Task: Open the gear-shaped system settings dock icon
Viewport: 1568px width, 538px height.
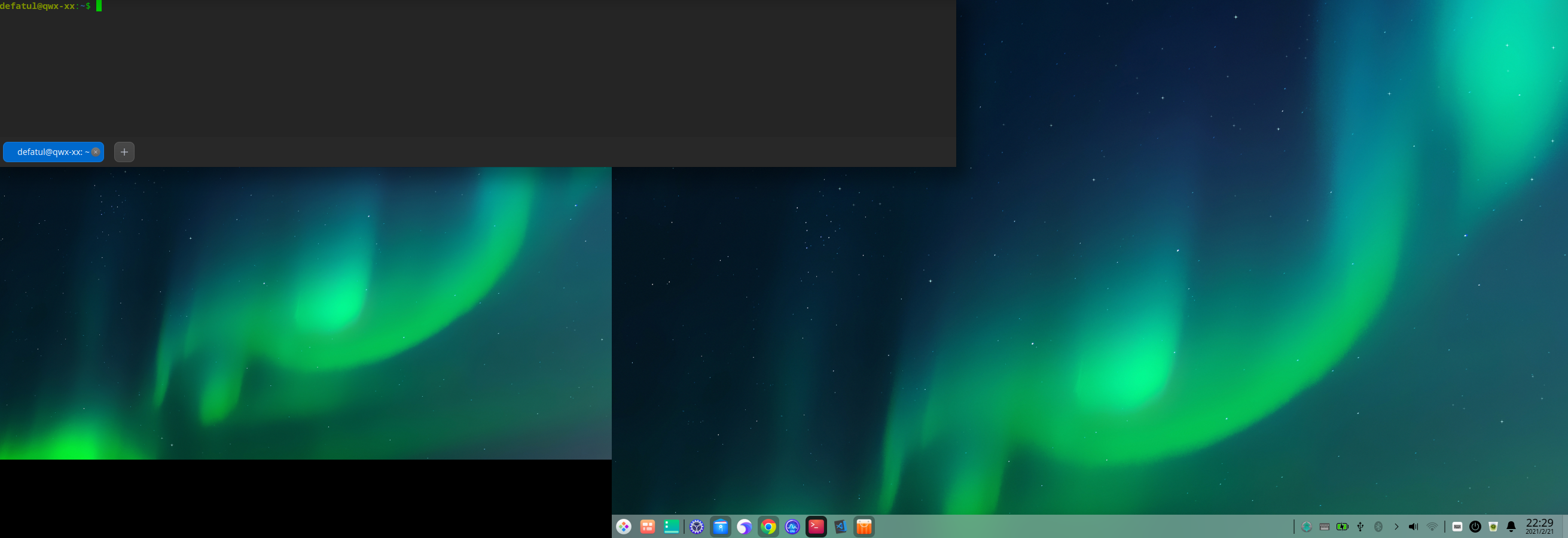Action: point(697,527)
